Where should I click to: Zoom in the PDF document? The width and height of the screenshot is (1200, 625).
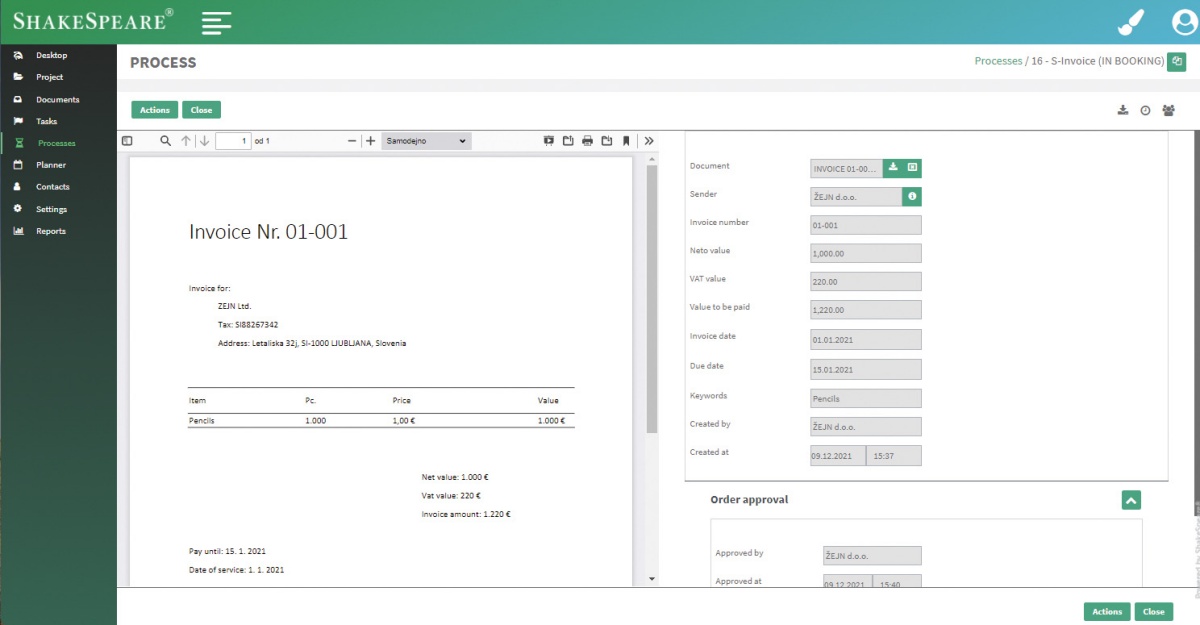pyautogui.click(x=371, y=141)
